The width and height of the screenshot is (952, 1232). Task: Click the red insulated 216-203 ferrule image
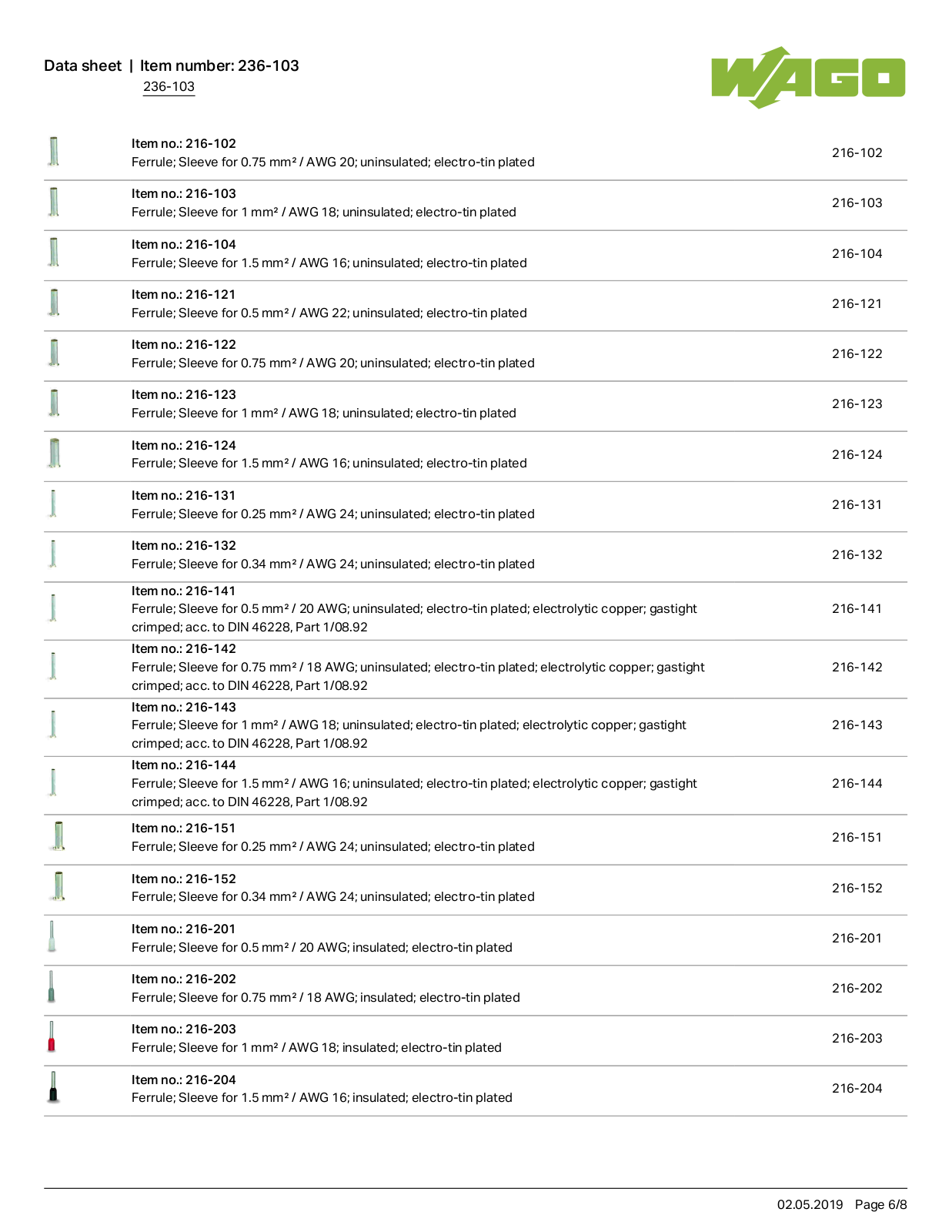[52, 1036]
